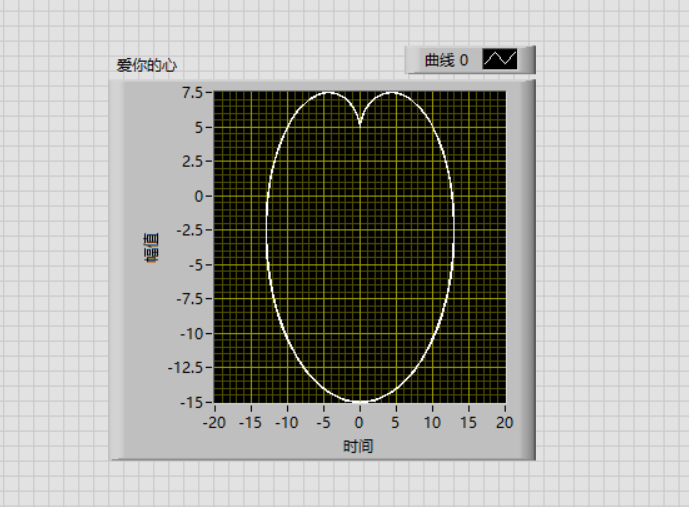
Task: Click the Y-axis tick value -7.5
Action: (x=189, y=299)
